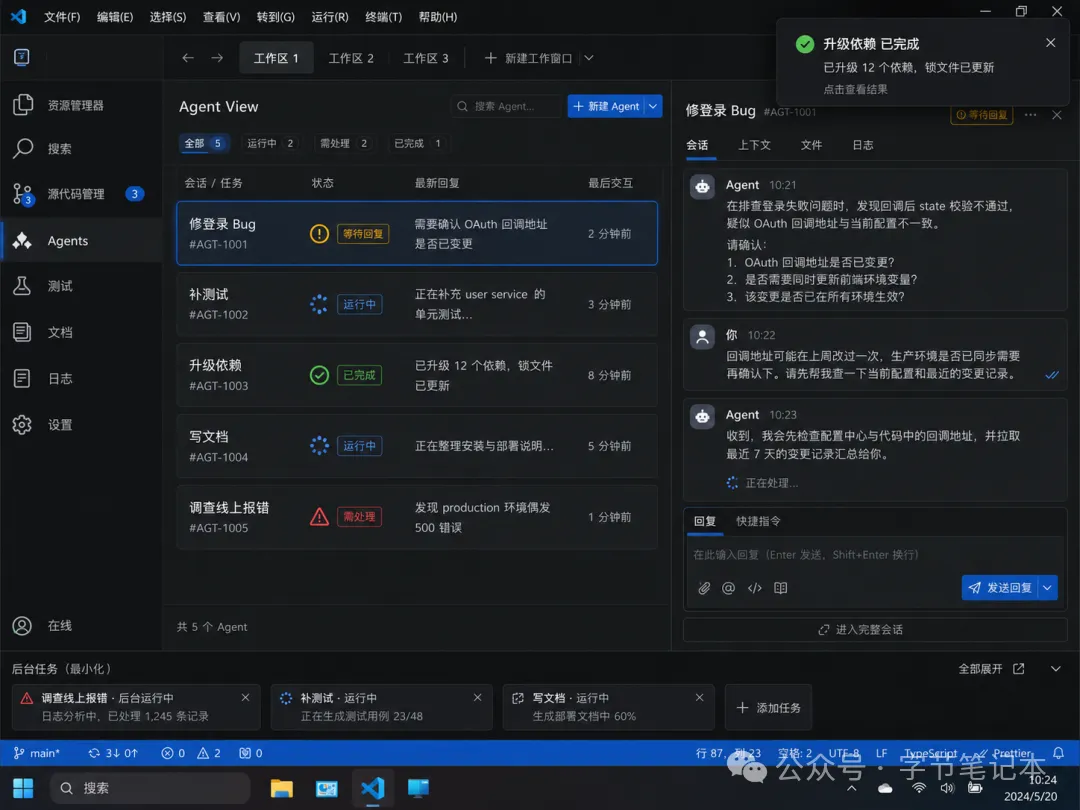
Task: Open the 帮助(H) menu
Action: pos(438,17)
